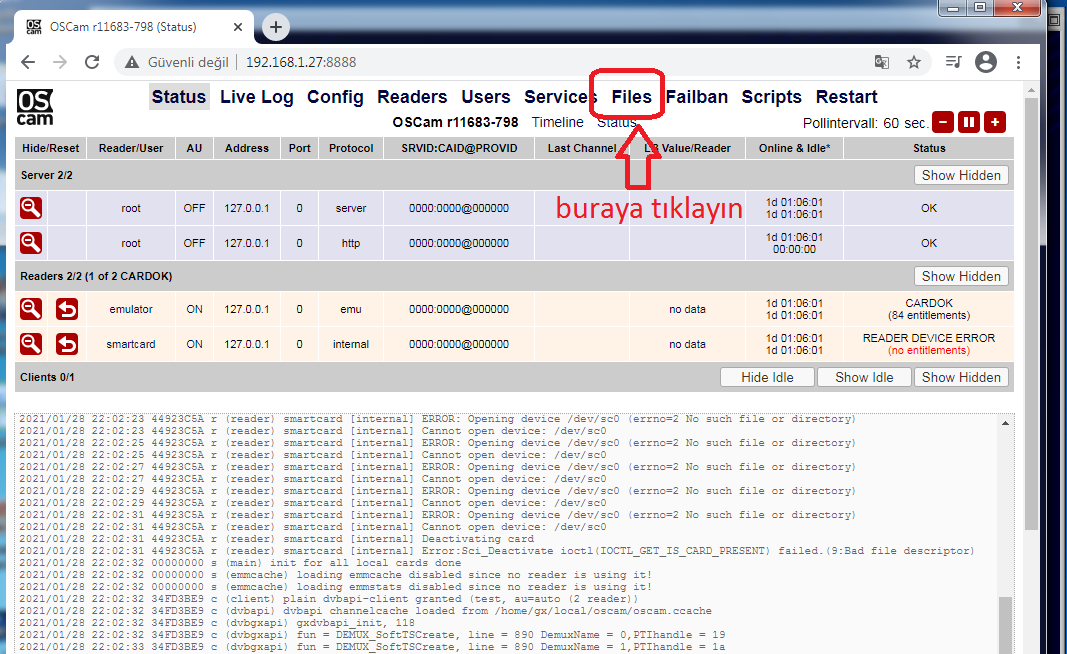Click the OSCam logo
Image resolution: width=1067 pixels, height=654 pixels.
point(35,108)
